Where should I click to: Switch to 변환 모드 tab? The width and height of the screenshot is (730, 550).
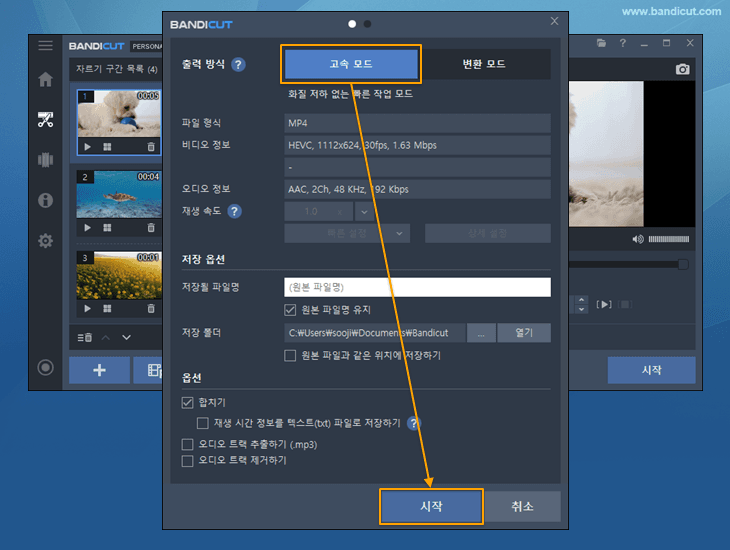(484, 64)
